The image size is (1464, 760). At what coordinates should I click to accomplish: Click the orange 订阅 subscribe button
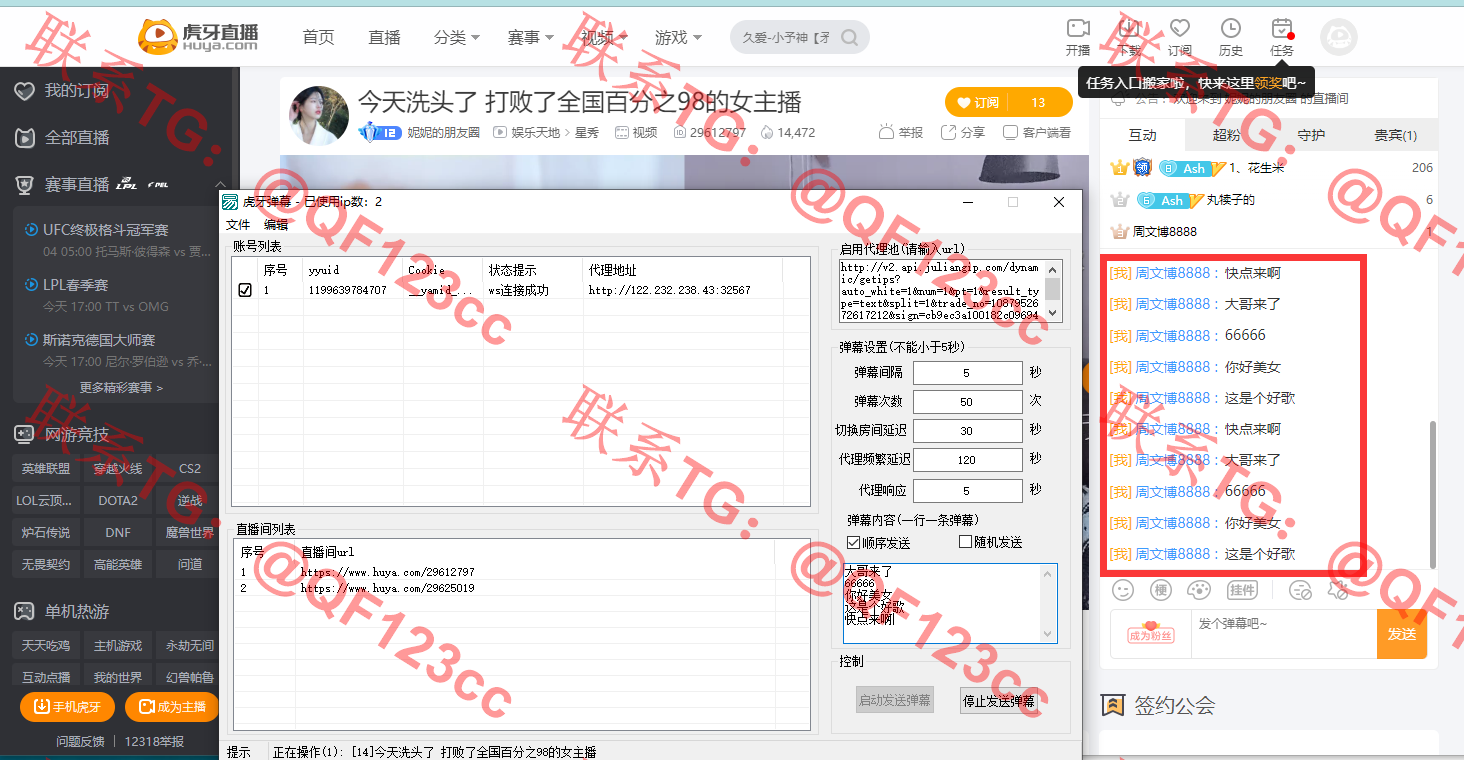pyautogui.click(x=977, y=102)
